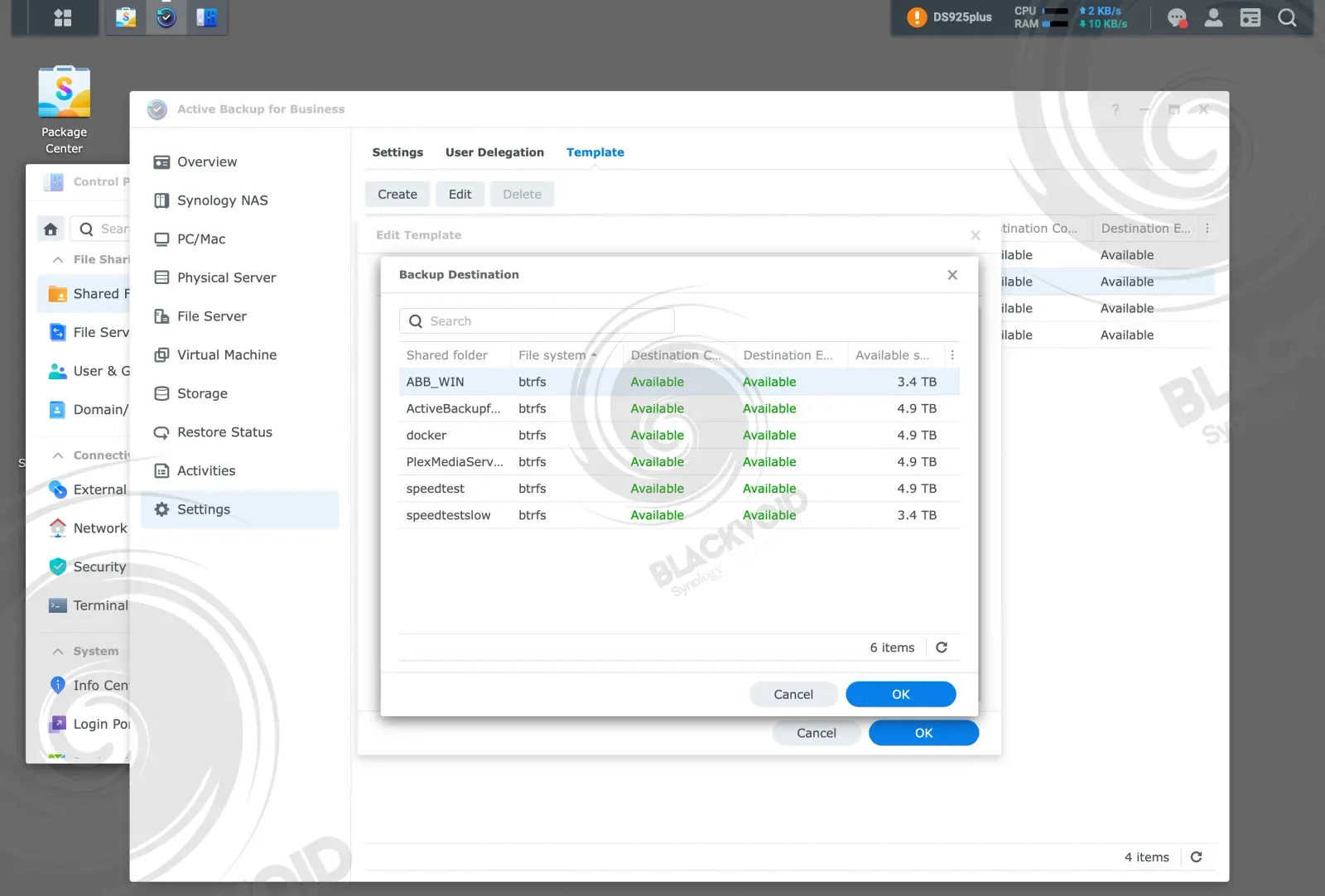The image size is (1325, 896).
Task: Sort Template table by Destination E... column
Action: point(1145,229)
